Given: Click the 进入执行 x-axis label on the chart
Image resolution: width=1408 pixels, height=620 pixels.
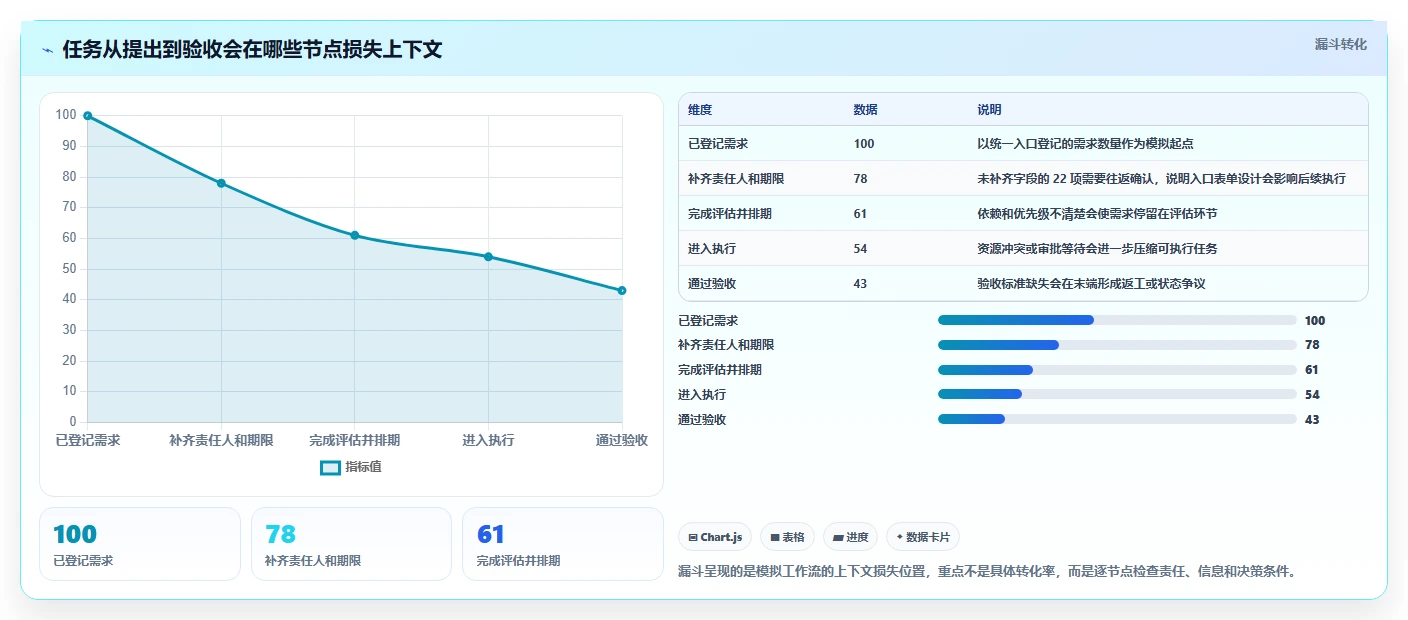Looking at the screenshot, I should [488, 440].
